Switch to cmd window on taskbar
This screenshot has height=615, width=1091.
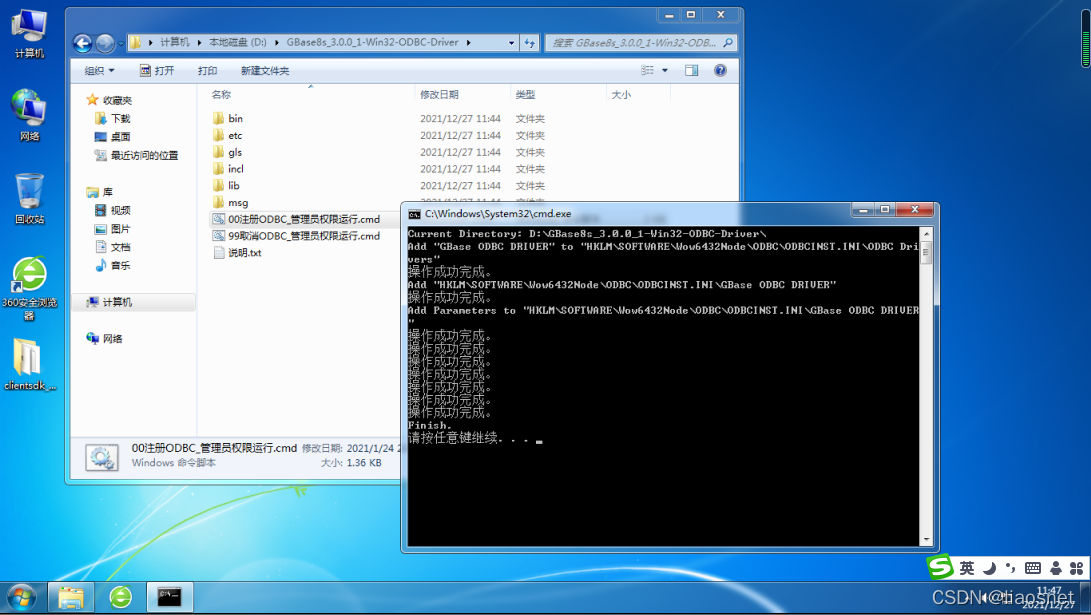click(x=169, y=597)
